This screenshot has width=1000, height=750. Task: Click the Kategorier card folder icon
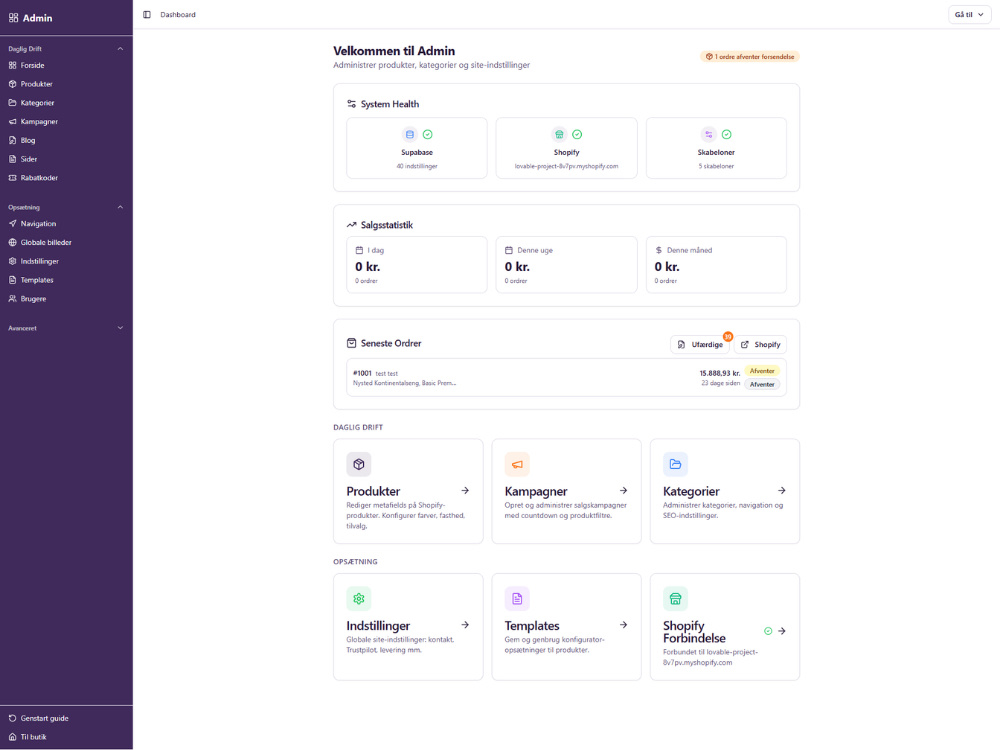pos(675,464)
